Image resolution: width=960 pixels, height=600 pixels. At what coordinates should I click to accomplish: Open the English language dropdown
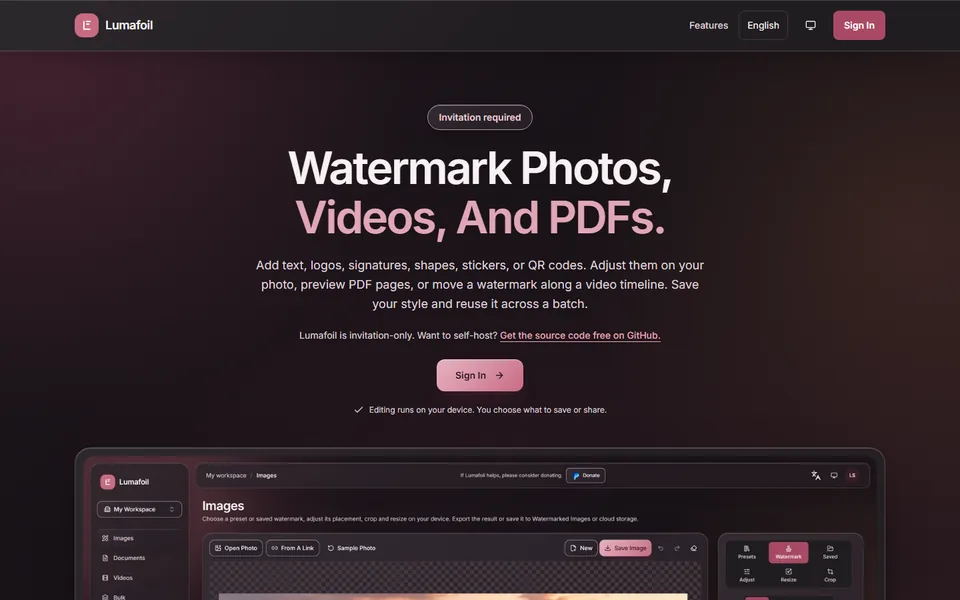(763, 25)
